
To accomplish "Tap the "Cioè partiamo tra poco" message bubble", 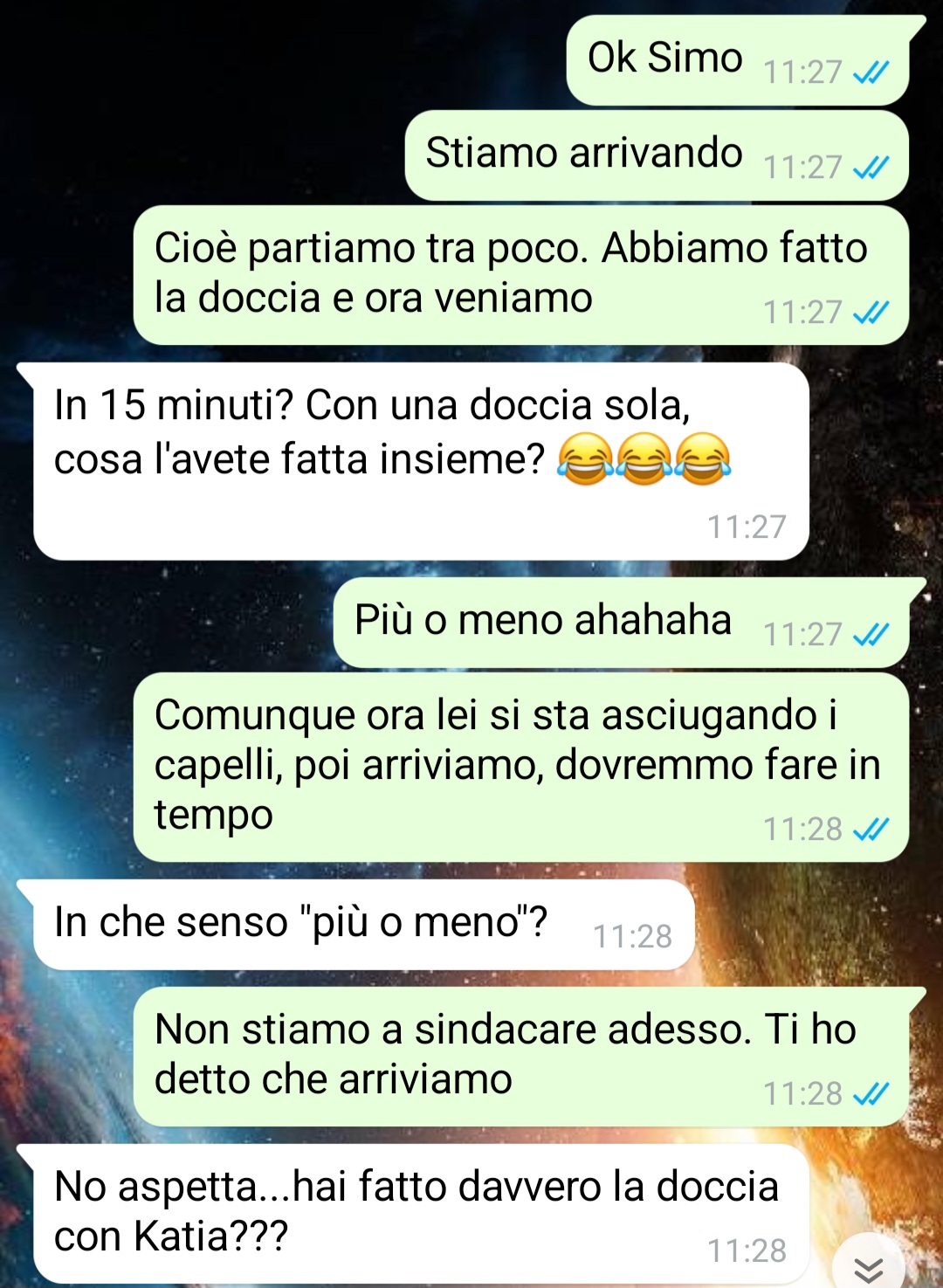I will (x=521, y=275).
